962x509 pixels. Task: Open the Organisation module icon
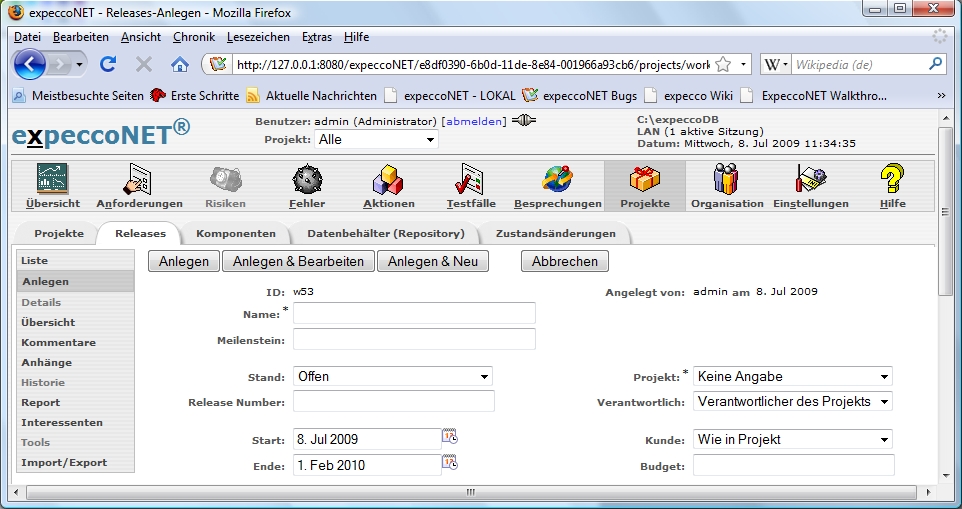(726, 181)
